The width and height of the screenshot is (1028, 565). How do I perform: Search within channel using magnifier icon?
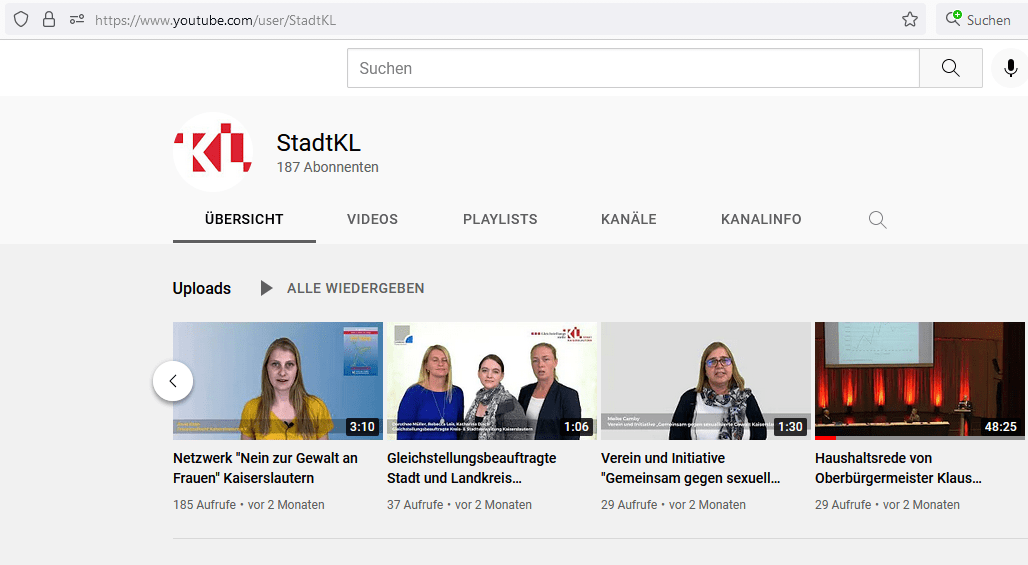pos(877,220)
